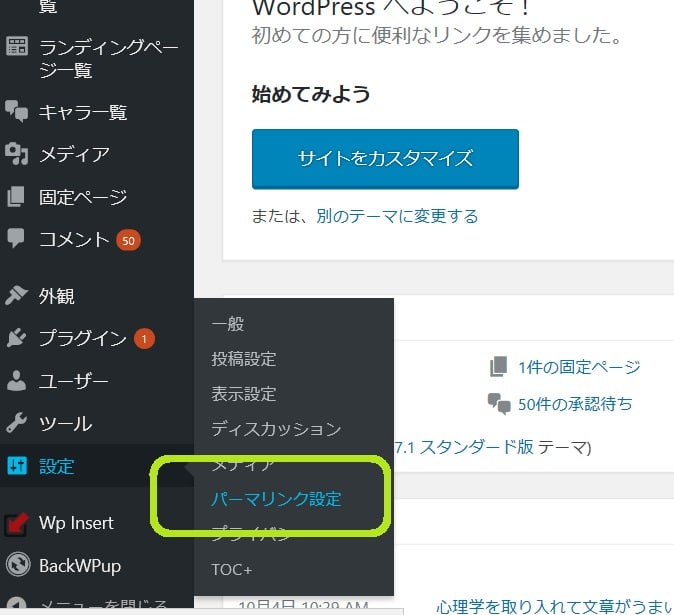Click the スタンダード版 theme link

(464, 447)
